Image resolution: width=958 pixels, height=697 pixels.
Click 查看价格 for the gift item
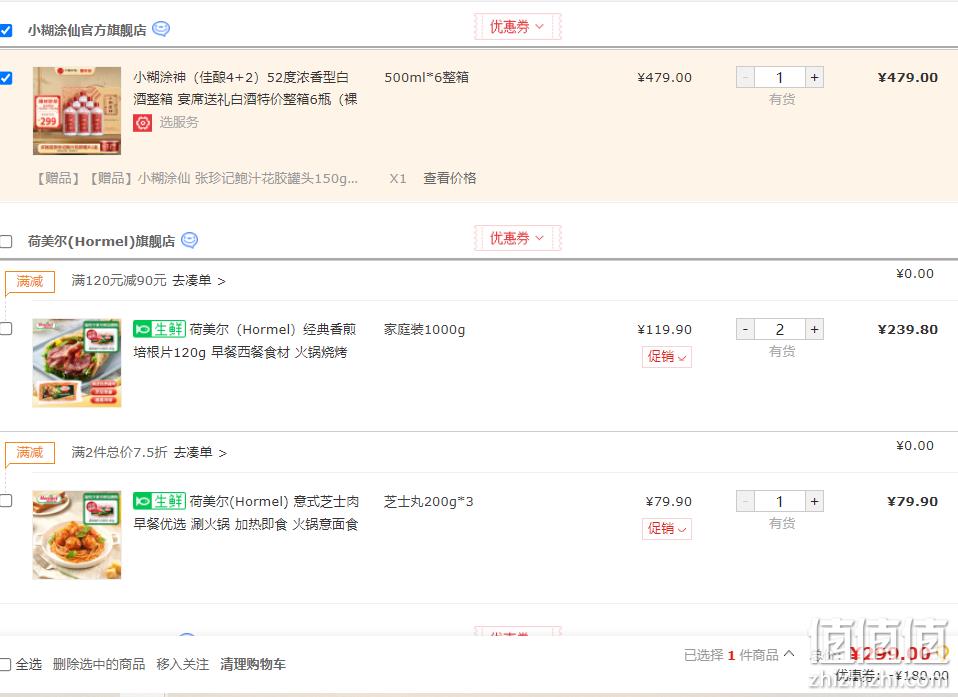(450, 178)
